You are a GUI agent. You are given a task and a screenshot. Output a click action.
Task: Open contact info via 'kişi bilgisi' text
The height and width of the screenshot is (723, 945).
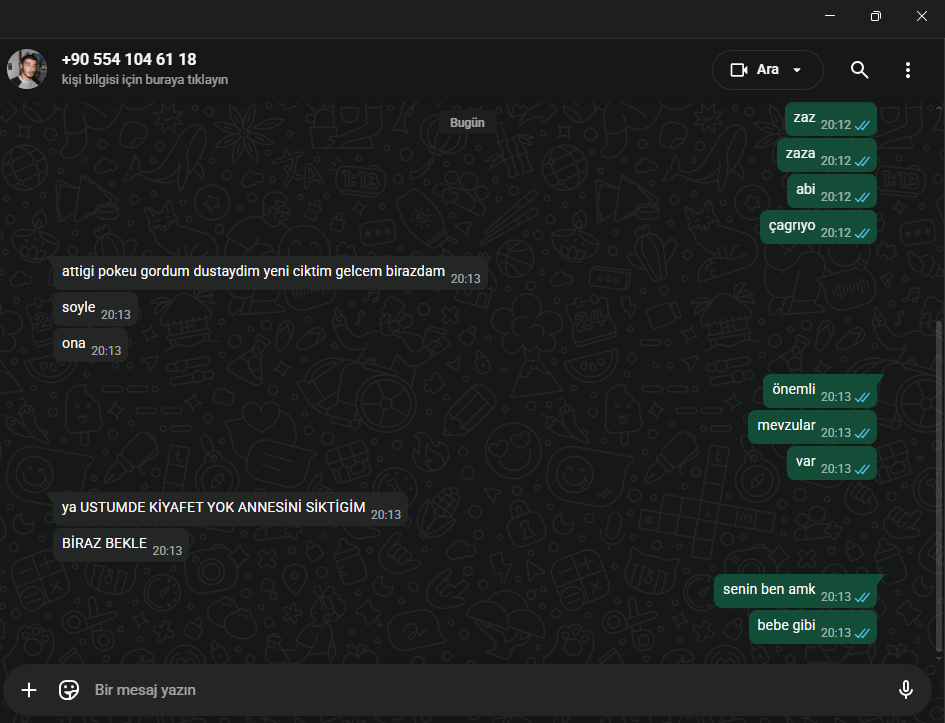tap(145, 80)
